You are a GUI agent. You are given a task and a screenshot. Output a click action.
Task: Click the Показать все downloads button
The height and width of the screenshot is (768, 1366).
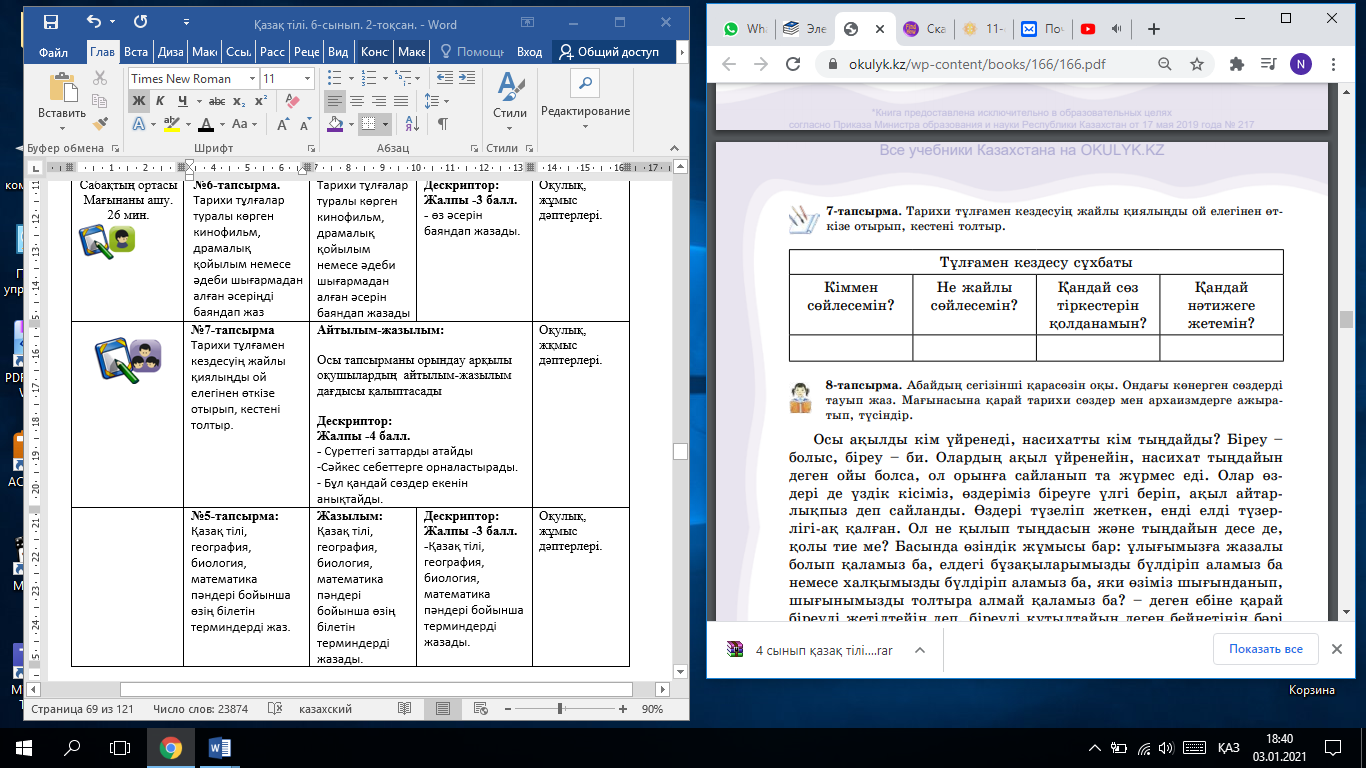click(x=1266, y=649)
